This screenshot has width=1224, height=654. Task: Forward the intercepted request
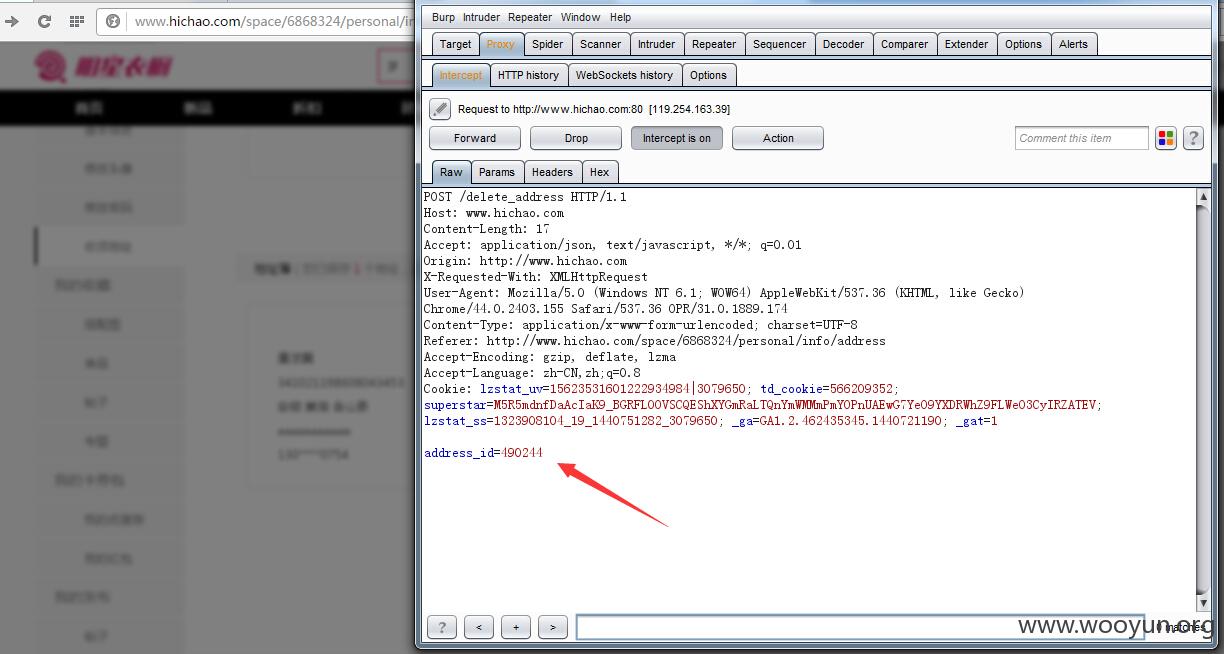(475, 138)
